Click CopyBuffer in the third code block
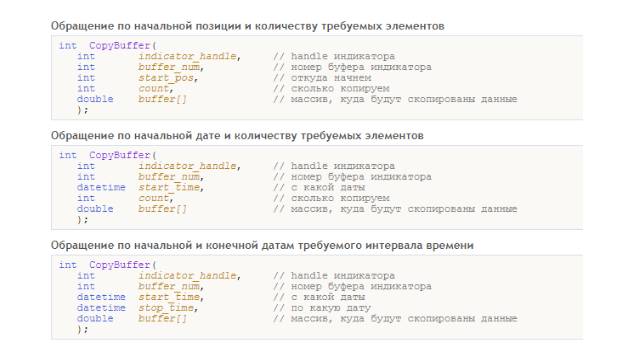The width and height of the screenshot is (640, 360). click(x=120, y=265)
